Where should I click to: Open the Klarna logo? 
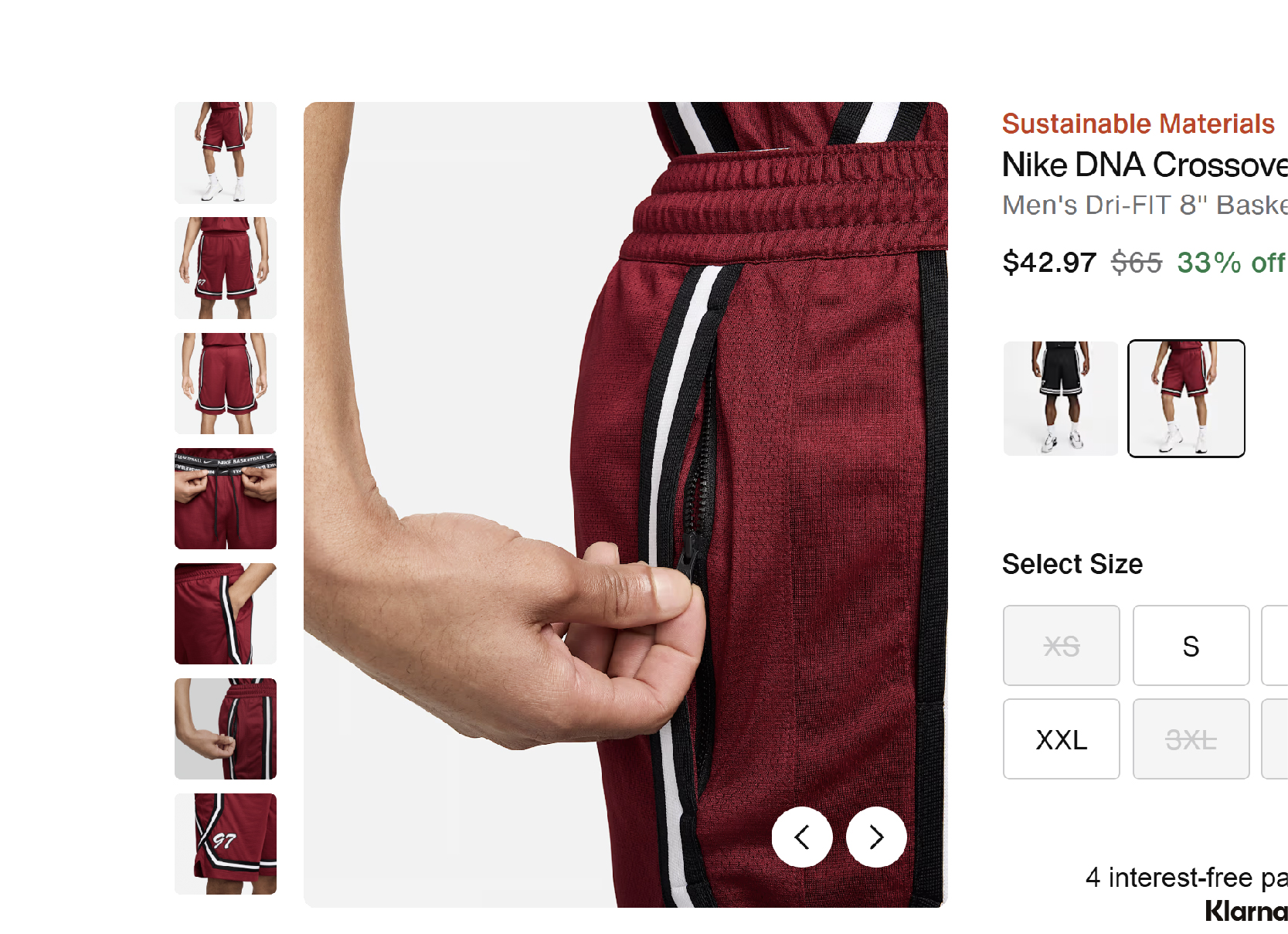[1246, 911]
